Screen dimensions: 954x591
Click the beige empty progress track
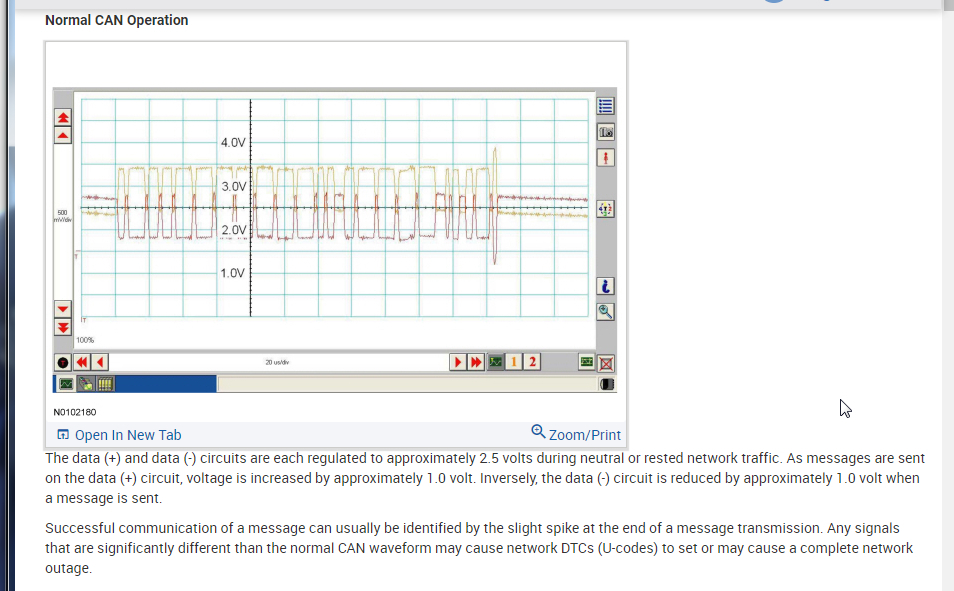[408, 384]
